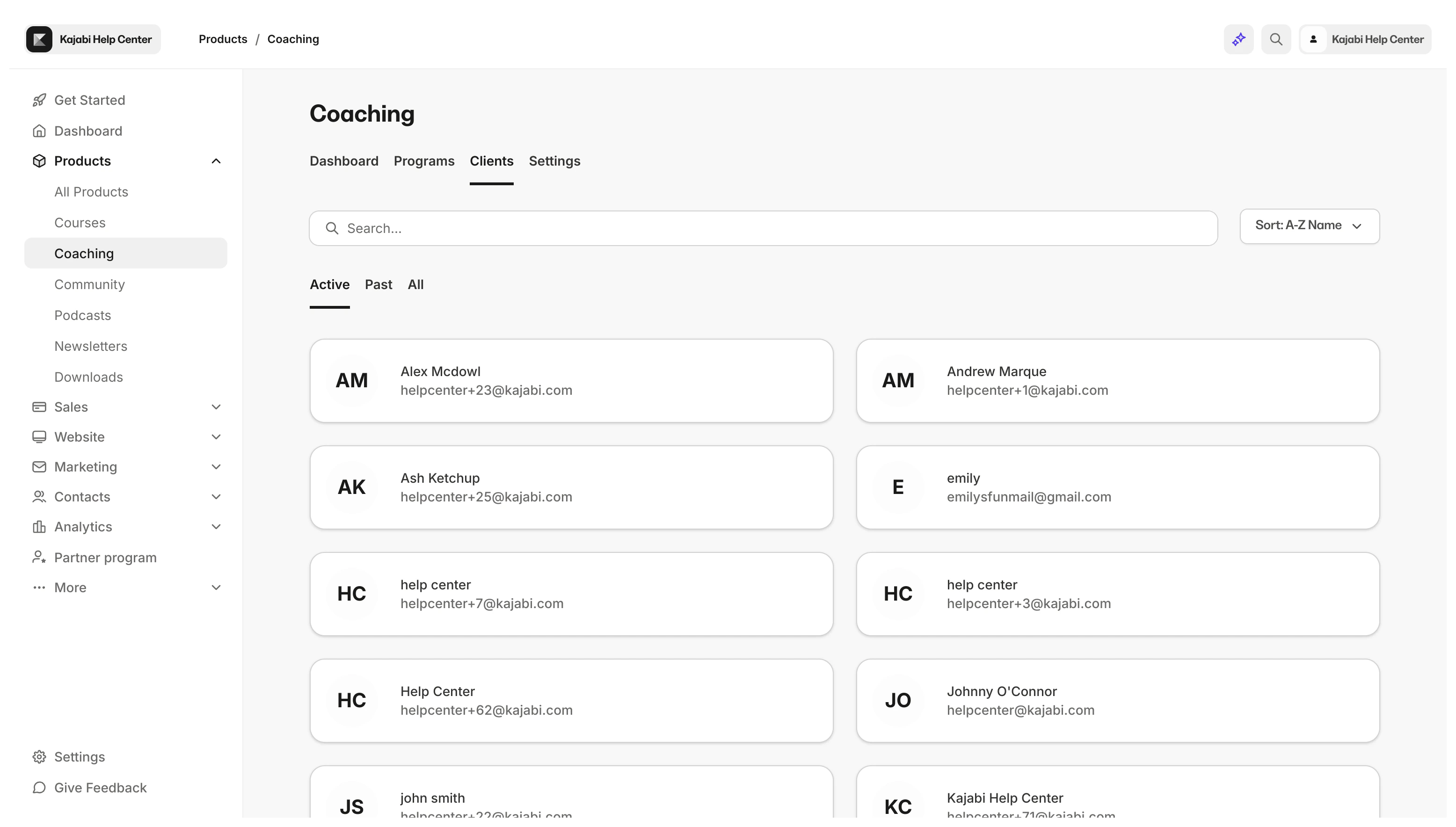The width and height of the screenshot is (1456, 827).
Task: Open Dashboard via the home icon
Action: pos(39,131)
